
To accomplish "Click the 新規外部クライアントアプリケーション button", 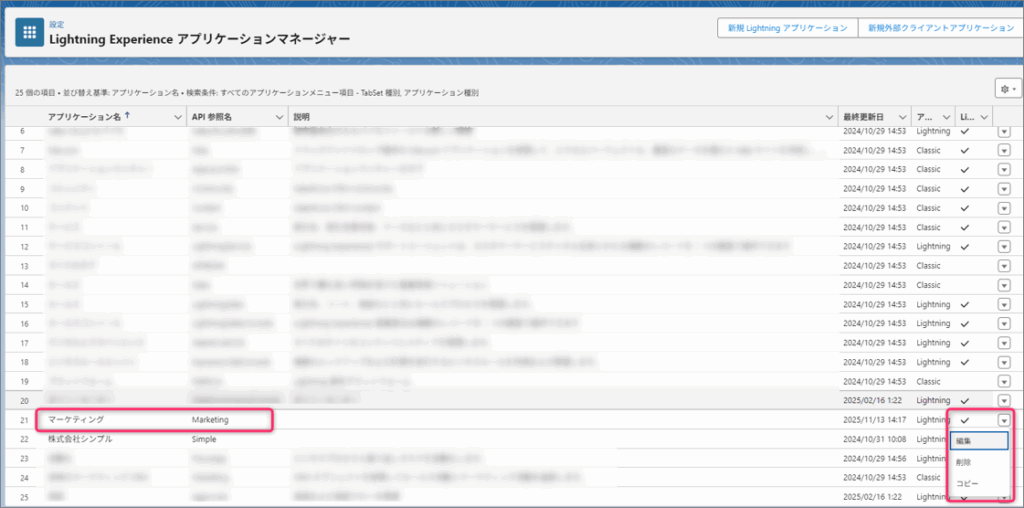I will click(940, 28).
